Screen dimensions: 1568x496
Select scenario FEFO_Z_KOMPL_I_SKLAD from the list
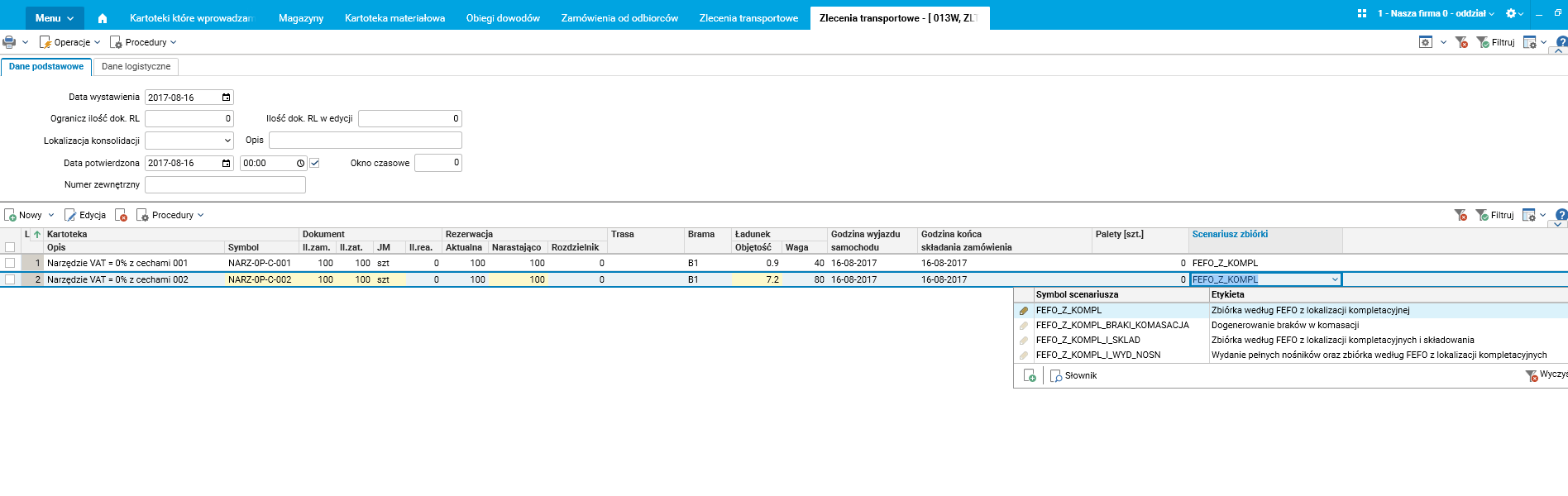point(1088,341)
